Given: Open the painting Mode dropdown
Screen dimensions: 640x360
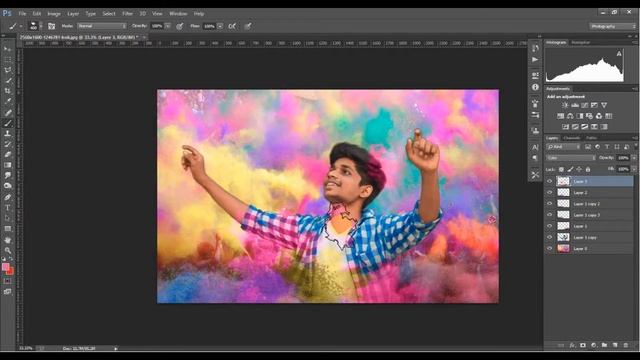Looking at the screenshot, I should coord(102,26).
